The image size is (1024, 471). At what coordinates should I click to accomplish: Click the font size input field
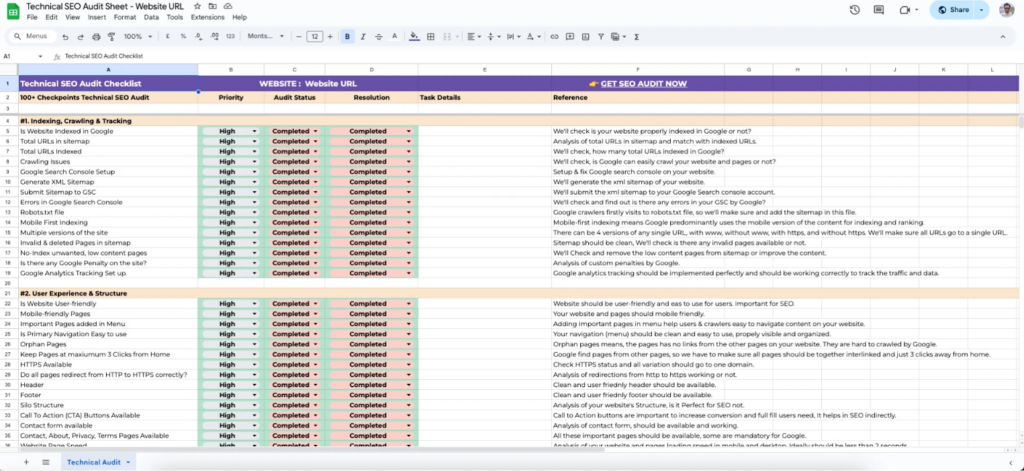314,36
